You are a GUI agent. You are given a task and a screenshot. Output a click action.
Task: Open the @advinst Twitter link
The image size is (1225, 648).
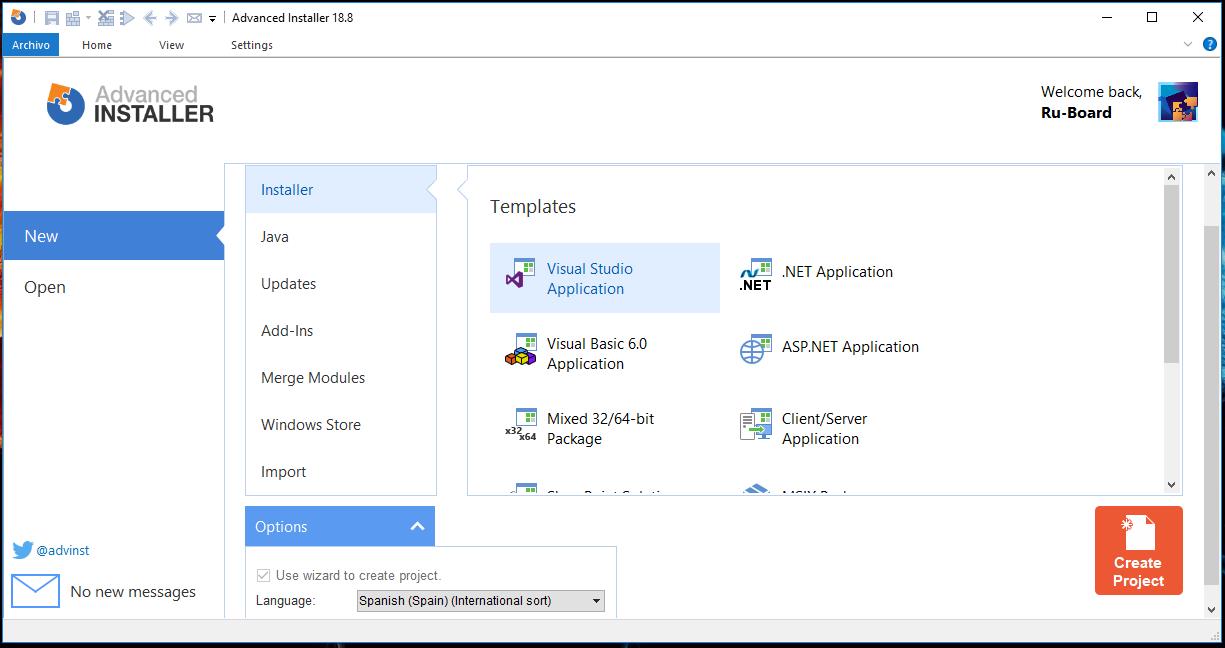pyautogui.click(x=63, y=550)
